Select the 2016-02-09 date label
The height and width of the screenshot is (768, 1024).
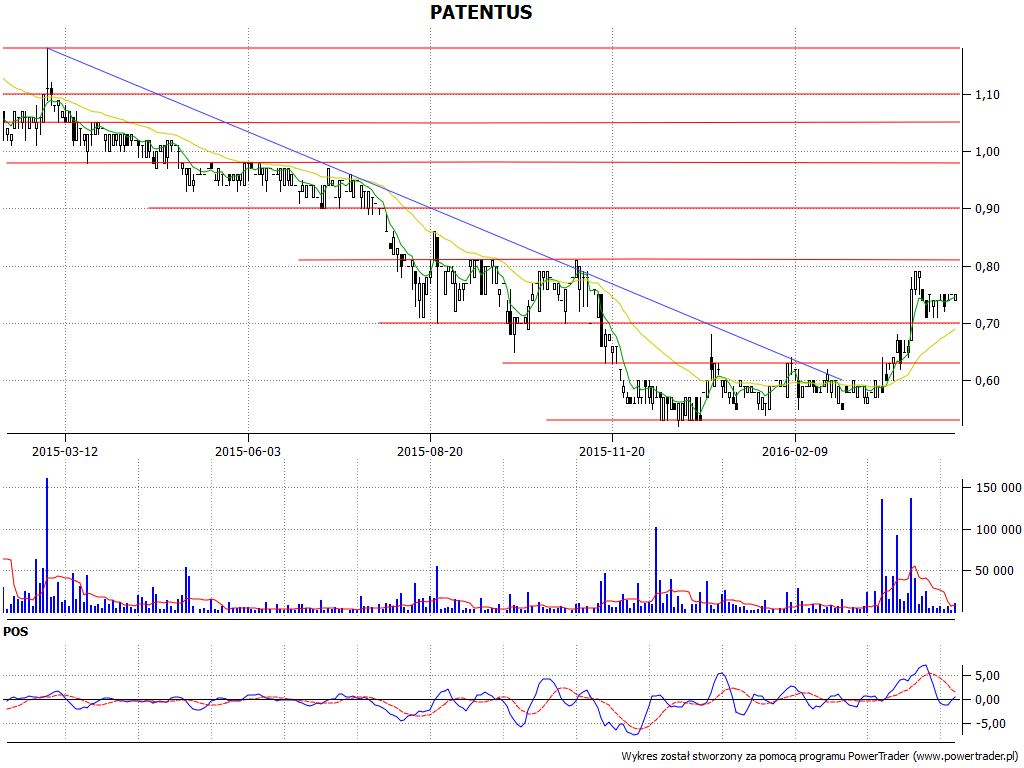pyautogui.click(x=795, y=451)
